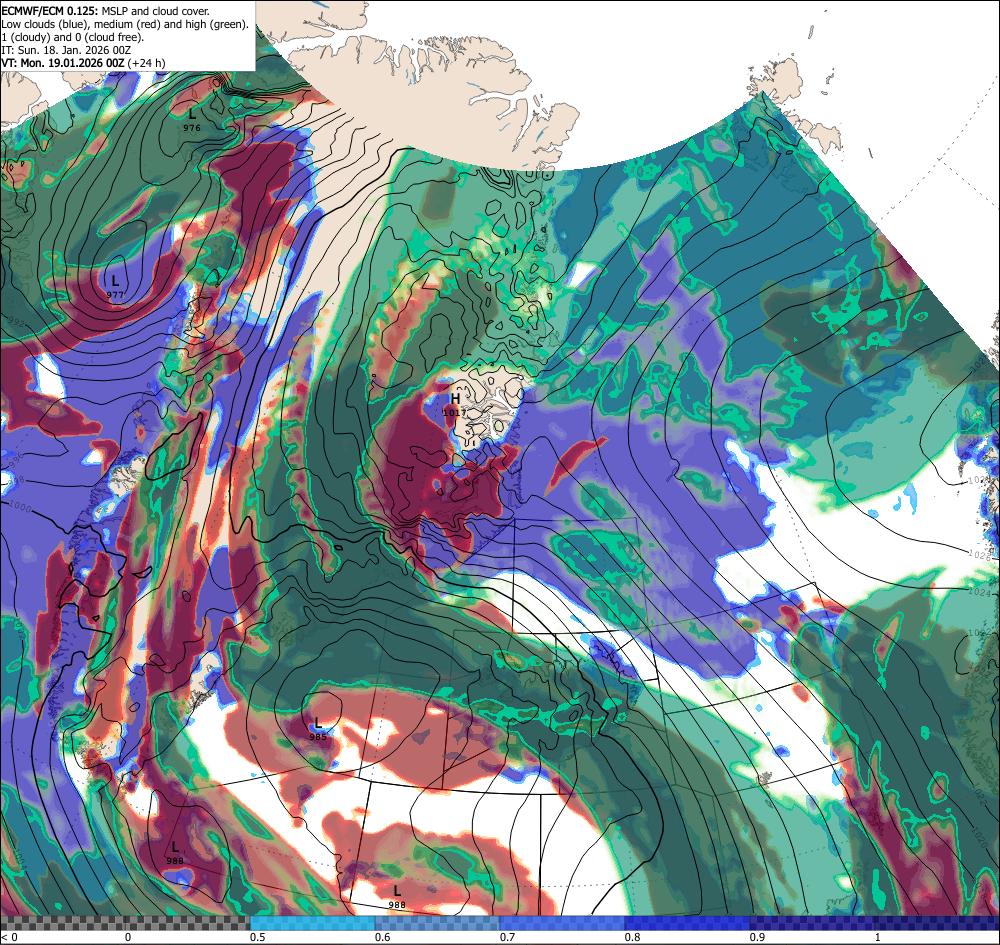
Task: Click the text '1 (cloudy) and 0 (cloud free).'
Action: pos(73,37)
